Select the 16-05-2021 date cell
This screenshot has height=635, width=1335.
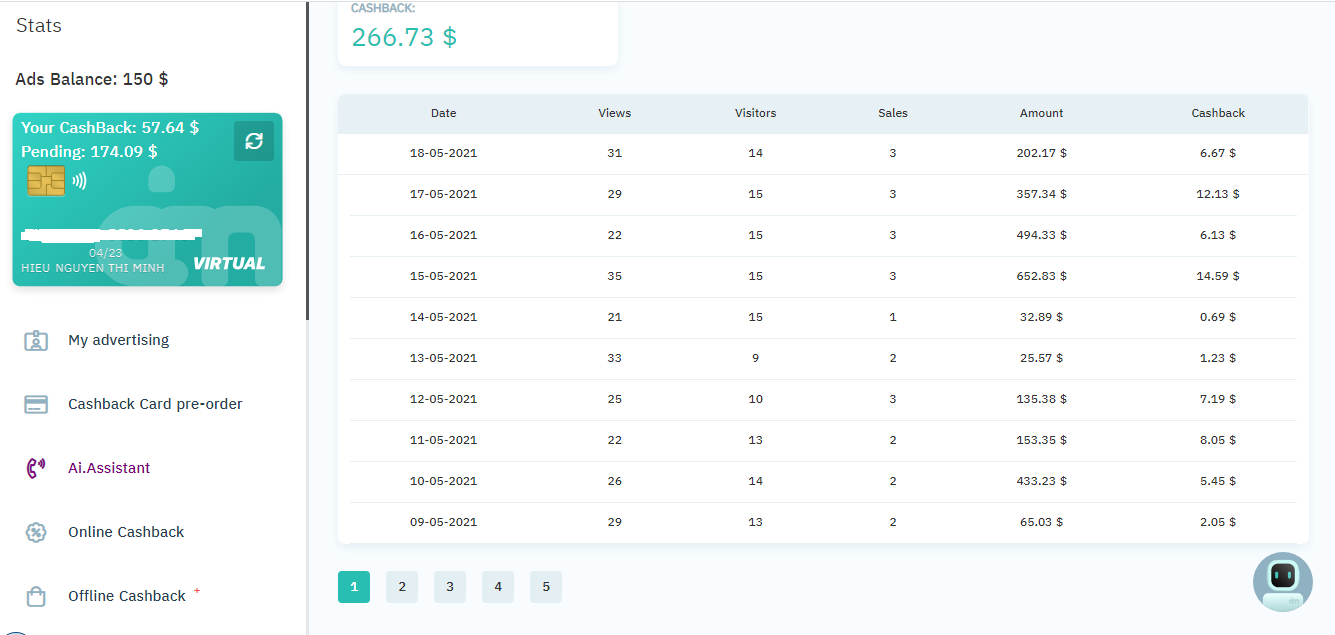coord(444,235)
